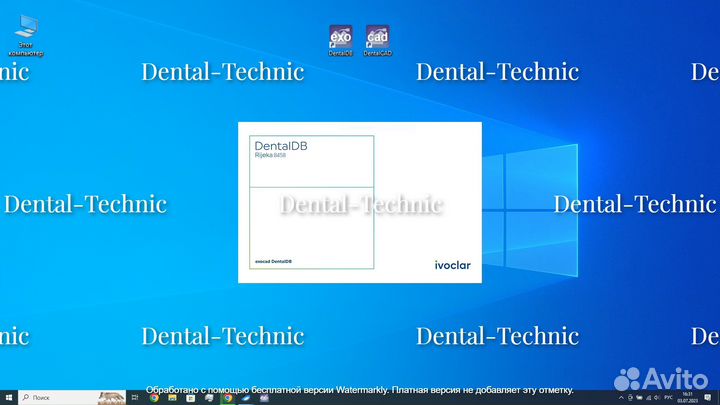
Task: Open the notification center icon
Action: [709, 397]
